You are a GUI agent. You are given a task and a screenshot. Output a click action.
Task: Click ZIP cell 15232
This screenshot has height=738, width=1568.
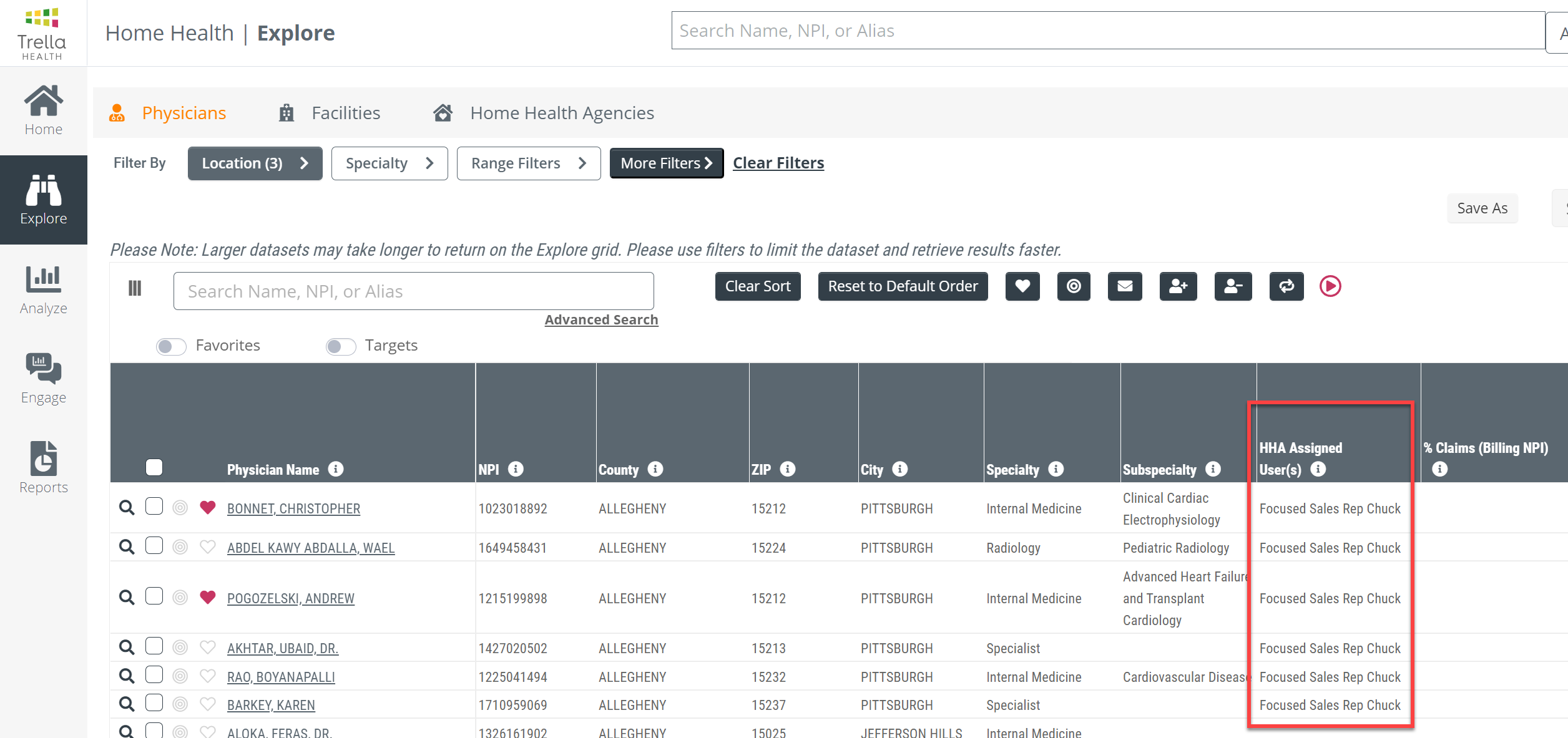[768, 677]
